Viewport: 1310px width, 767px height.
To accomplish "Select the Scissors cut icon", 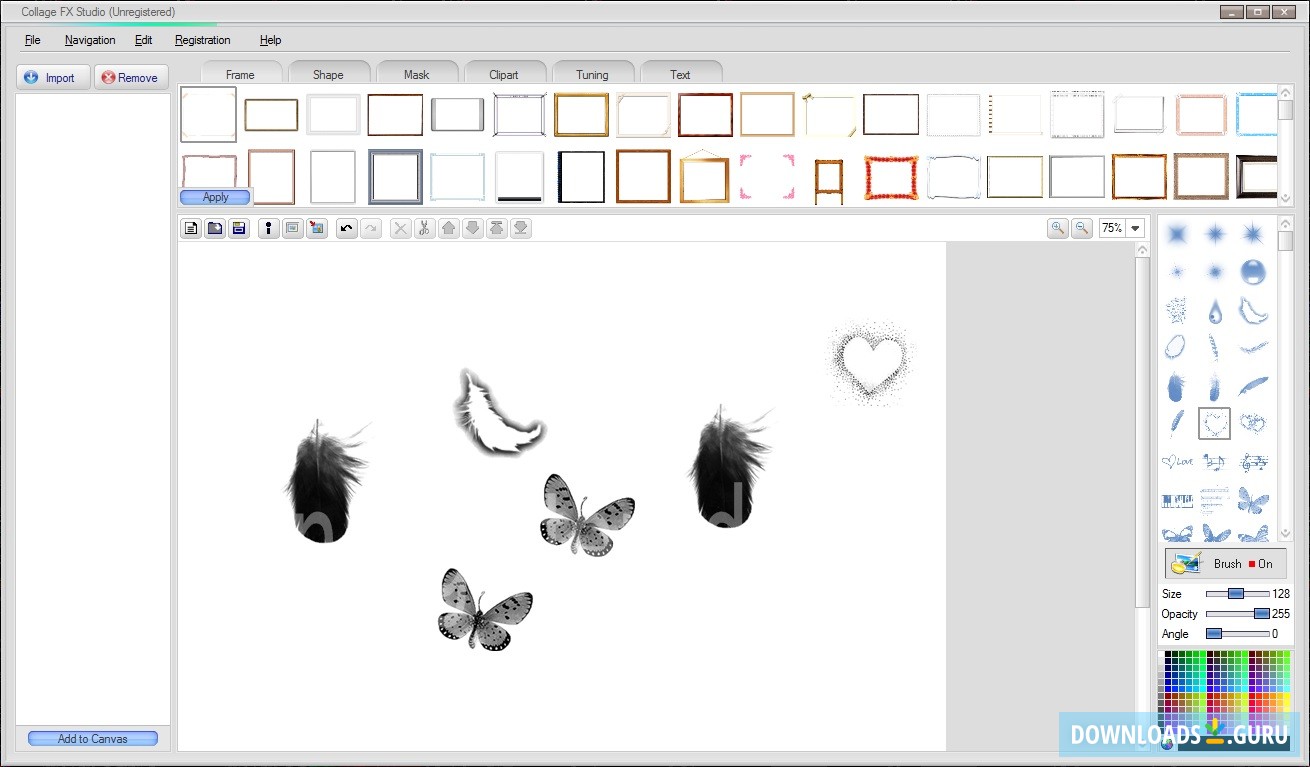I will click(x=424, y=228).
